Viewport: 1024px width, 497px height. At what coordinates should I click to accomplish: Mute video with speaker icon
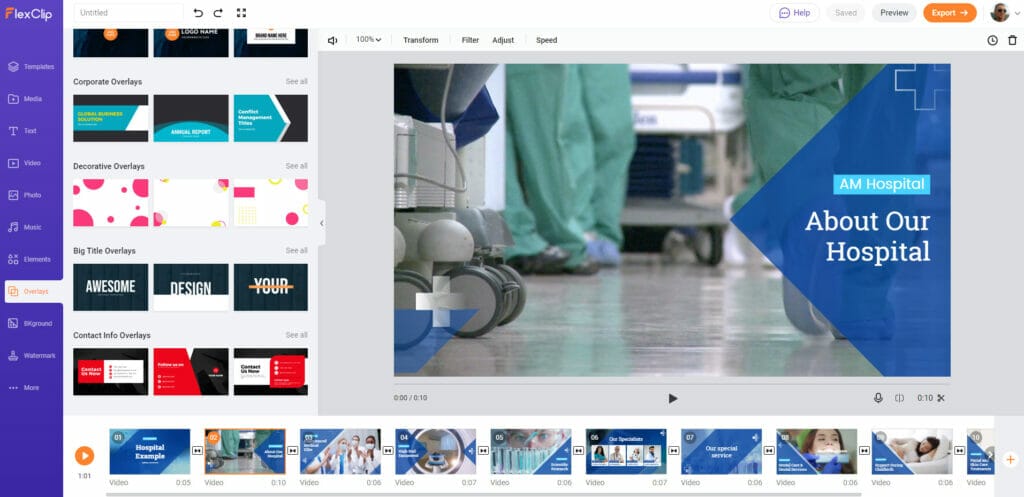(x=332, y=40)
